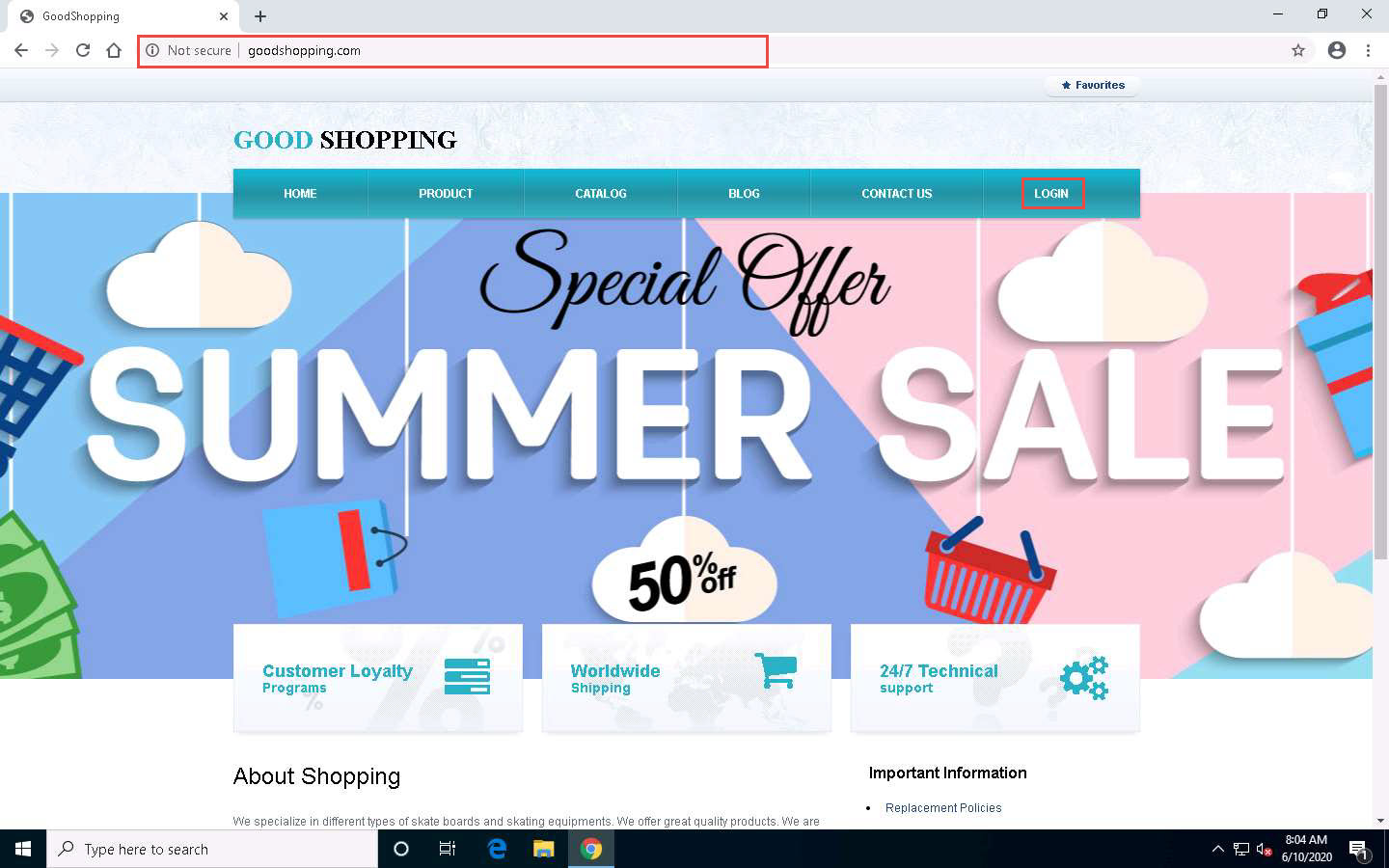Click the Customer Loyalty server icon
Image resolution: width=1389 pixels, height=868 pixels.
click(x=467, y=676)
